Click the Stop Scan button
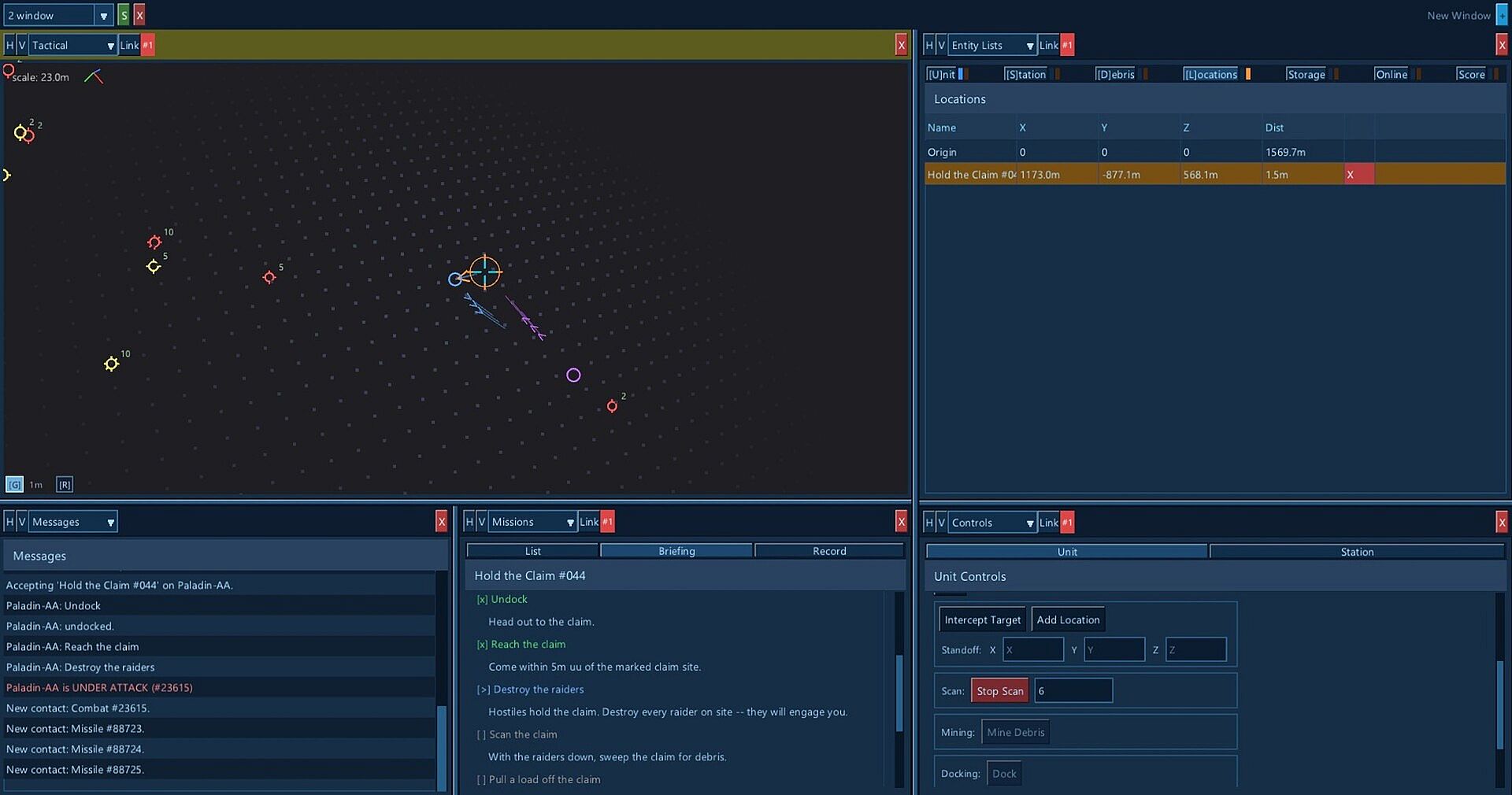The height and width of the screenshot is (795, 1512). tap(1000, 690)
